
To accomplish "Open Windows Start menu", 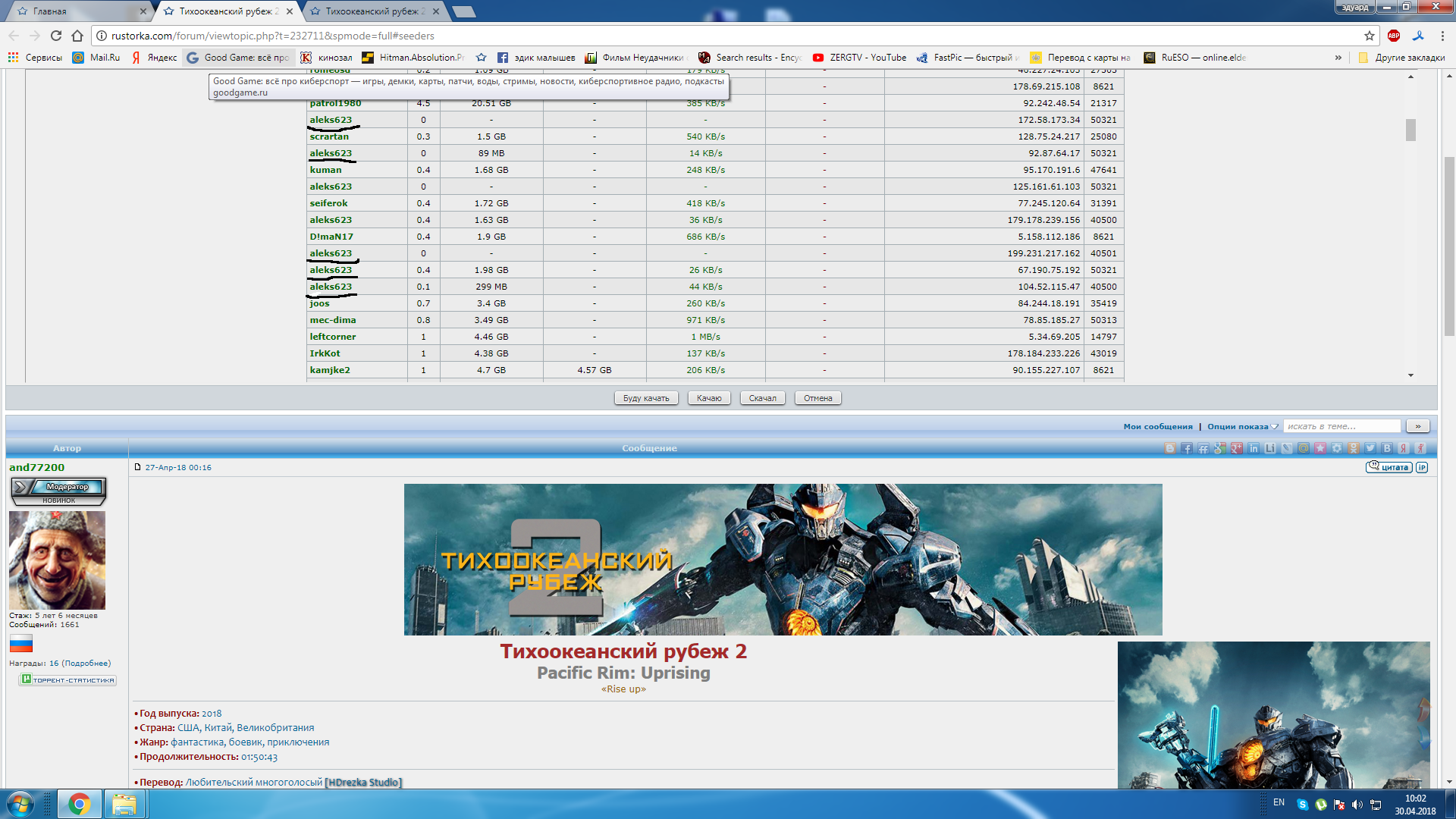I will tap(20, 804).
